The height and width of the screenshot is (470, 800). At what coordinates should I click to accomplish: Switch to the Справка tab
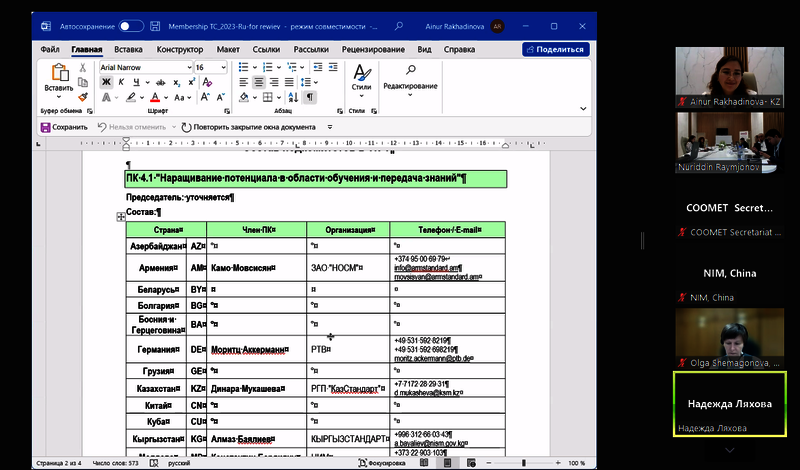click(x=459, y=50)
